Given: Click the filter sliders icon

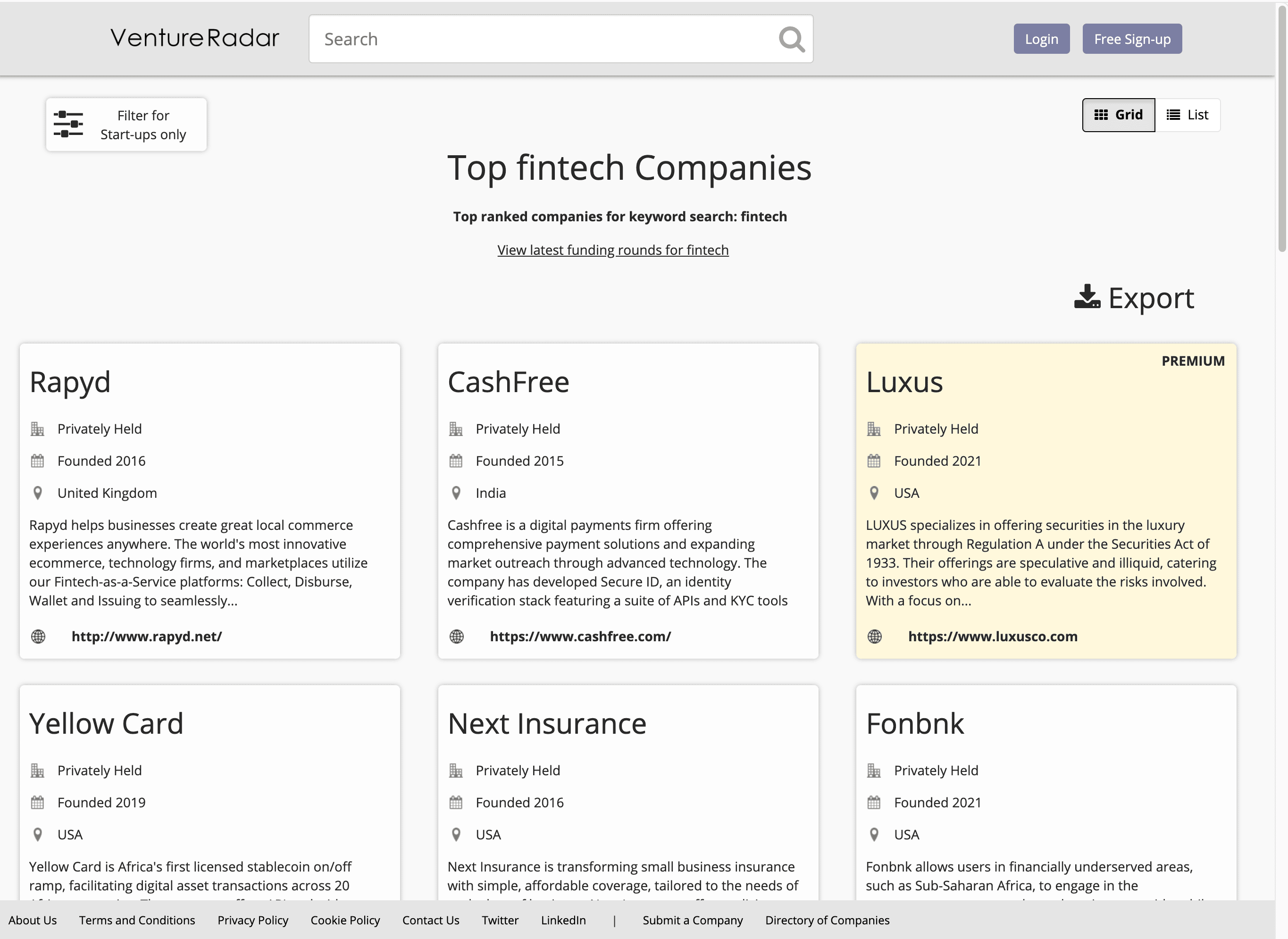Looking at the screenshot, I should pos(68,124).
